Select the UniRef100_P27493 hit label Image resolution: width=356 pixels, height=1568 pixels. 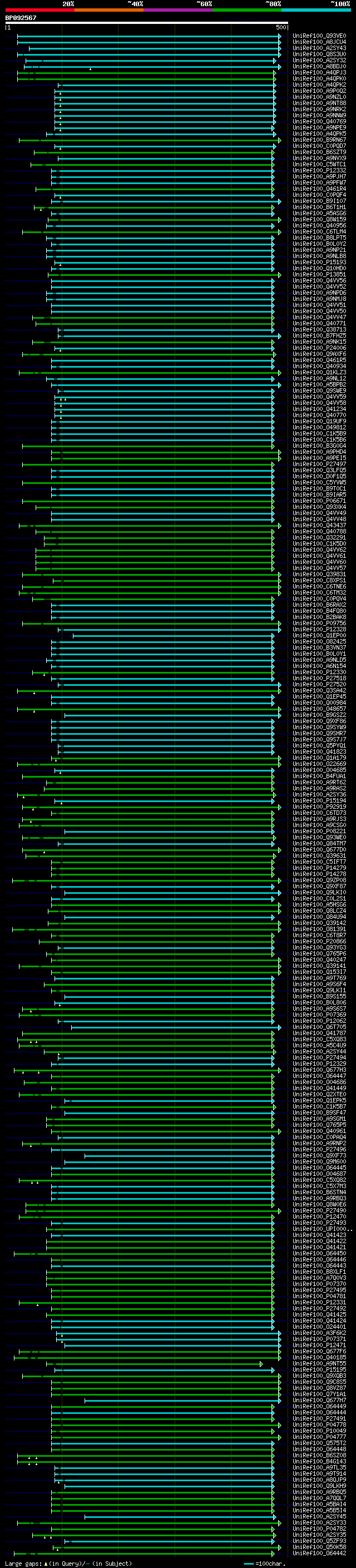319,1223
